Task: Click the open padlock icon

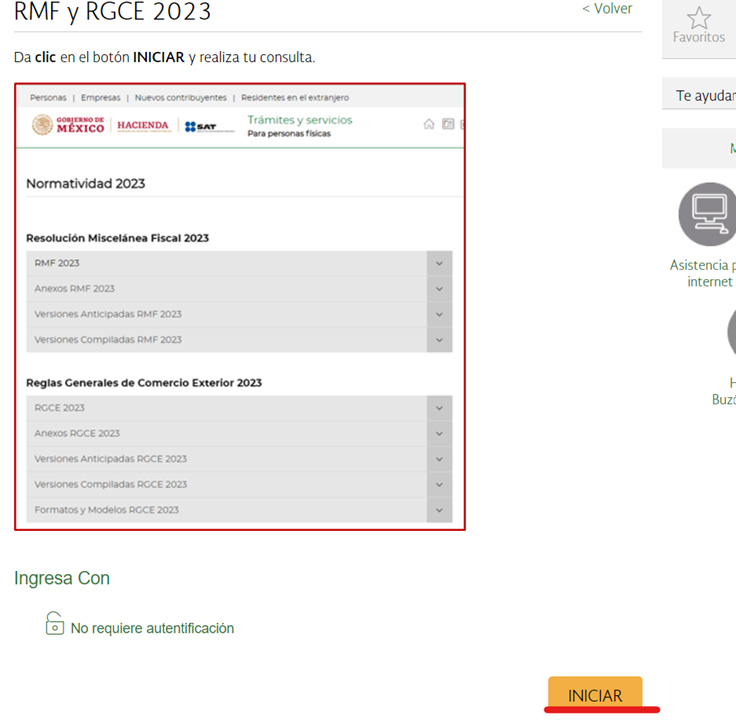Action: coord(54,625)
